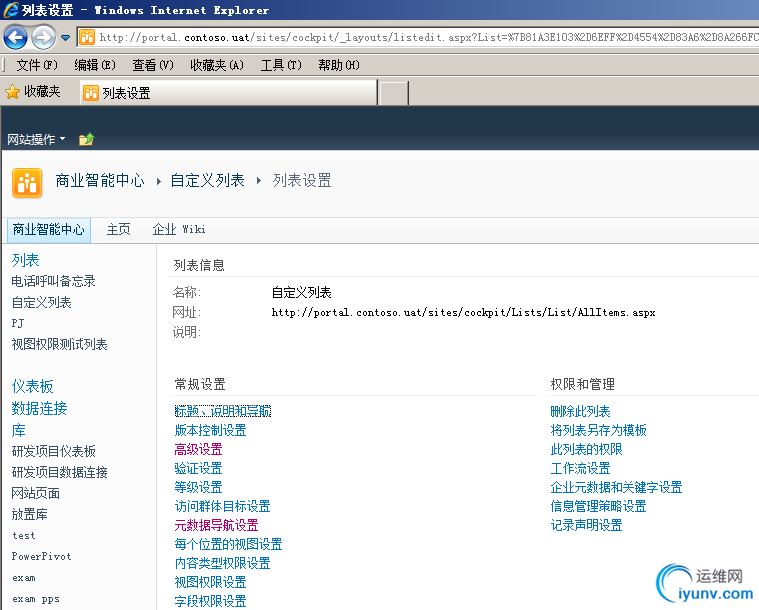The image size is (759, 610).
Task: Open 视图权限设置 link
Action: (x=211, y=582)
